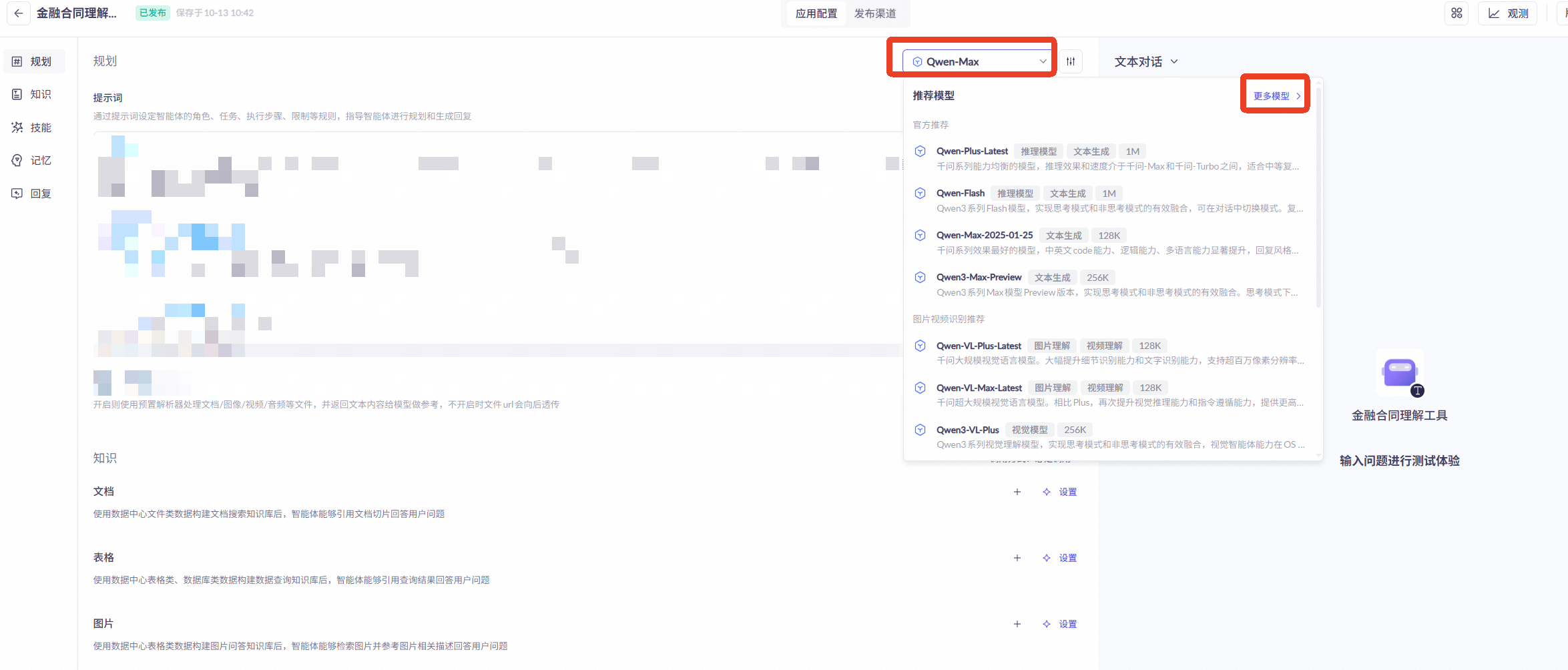The width and height of the screenshot is (1568, 670).
Task: Click the 规划 heading in the main panel
Action: (x=105, y=61)
